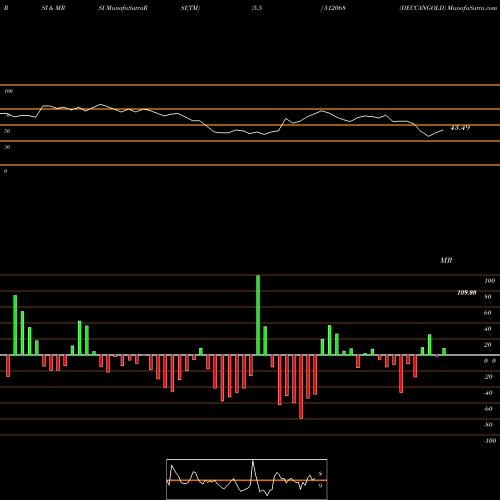Click the (5,5 parameter text in header
The height and width of the screenshot is (500, 500).
[257, 8]
